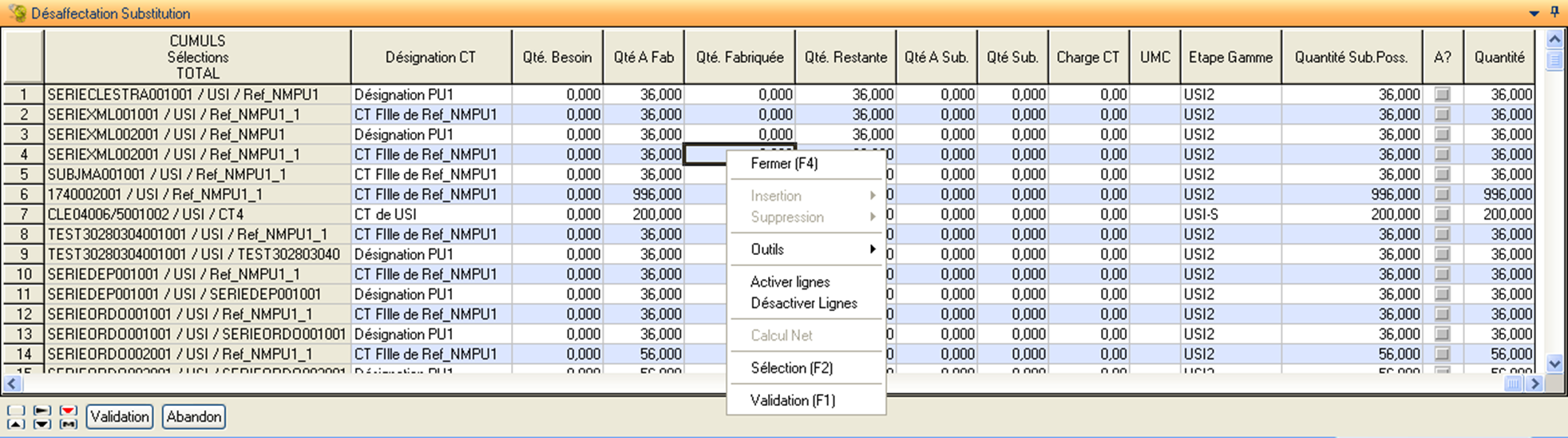
Task: Click the horizontal scrollbar right arrow
Action: coord(1534,384)
